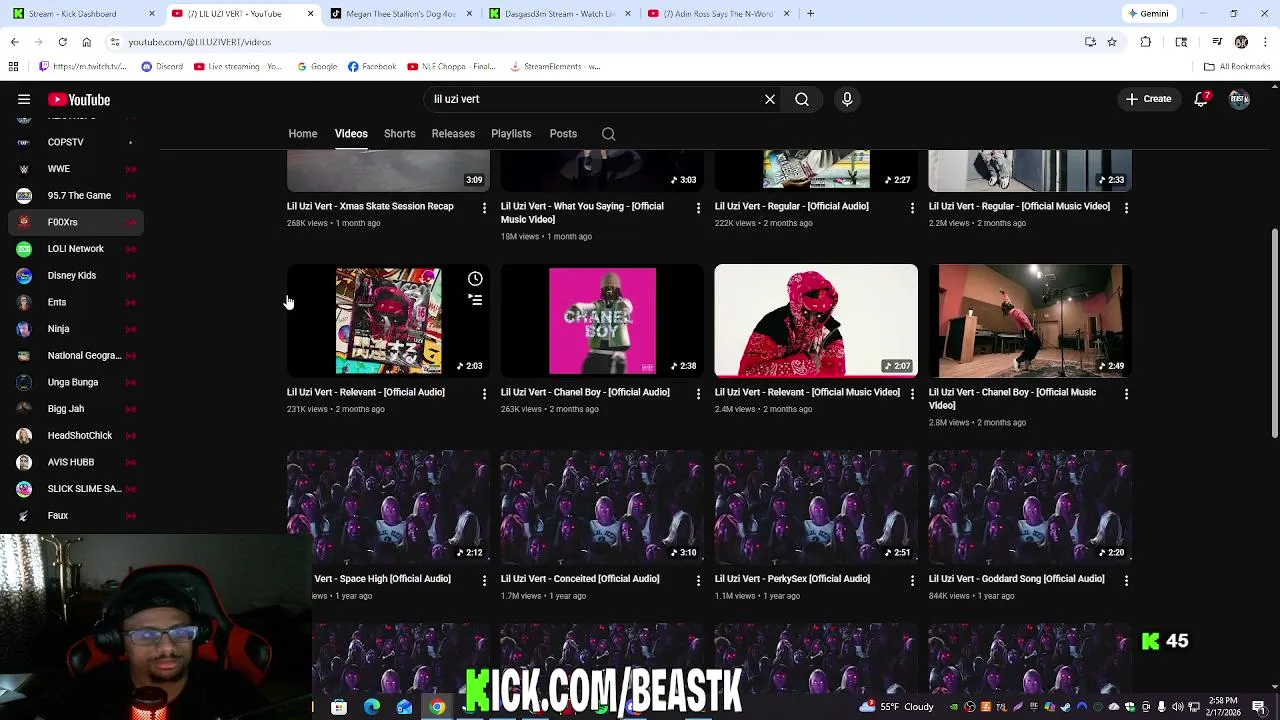
Task: Select HeadShotChick in sidebar subscriptions
Action: click(x=76, y=436)
